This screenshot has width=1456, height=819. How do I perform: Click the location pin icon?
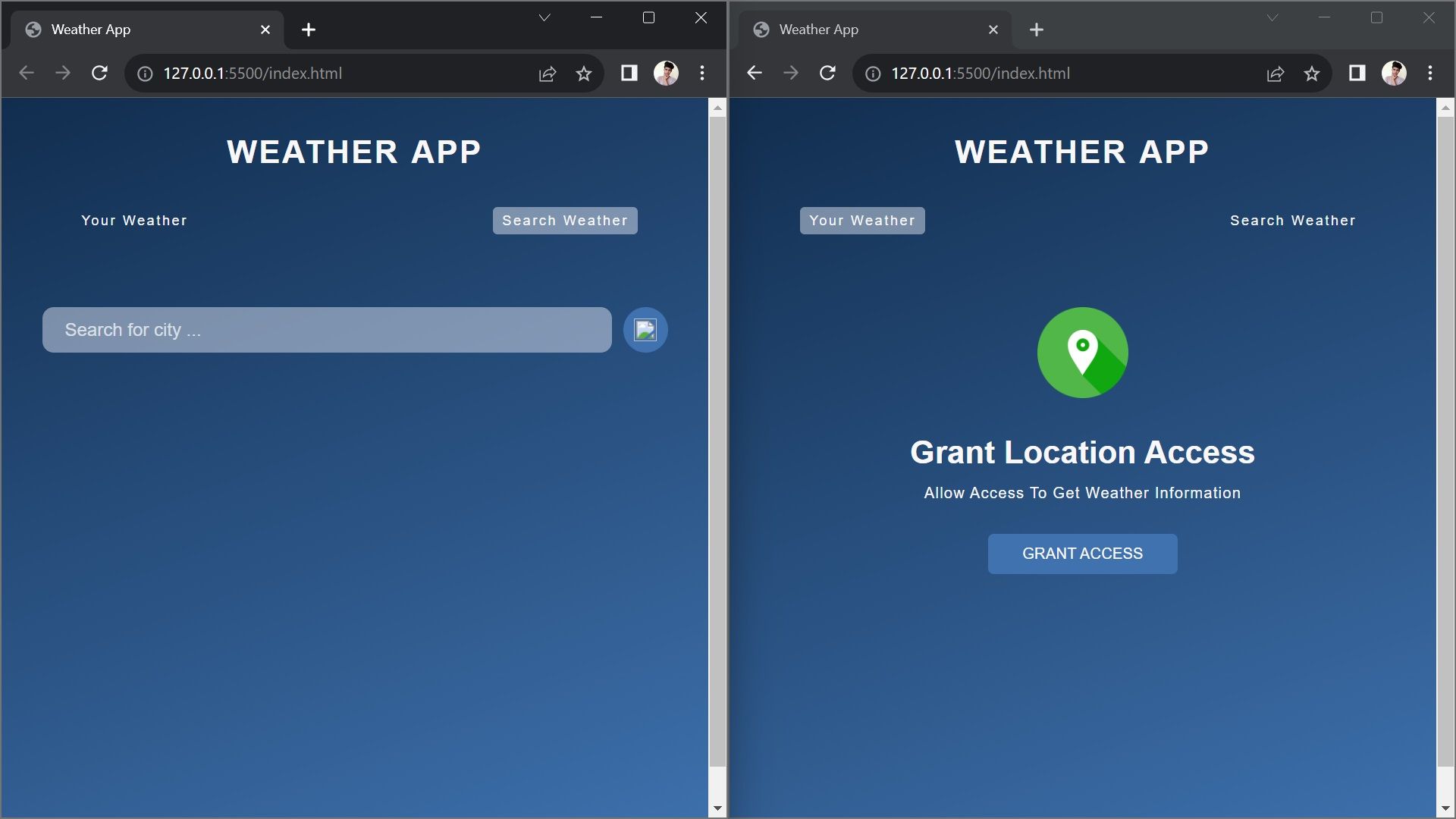click(1082, 352)
